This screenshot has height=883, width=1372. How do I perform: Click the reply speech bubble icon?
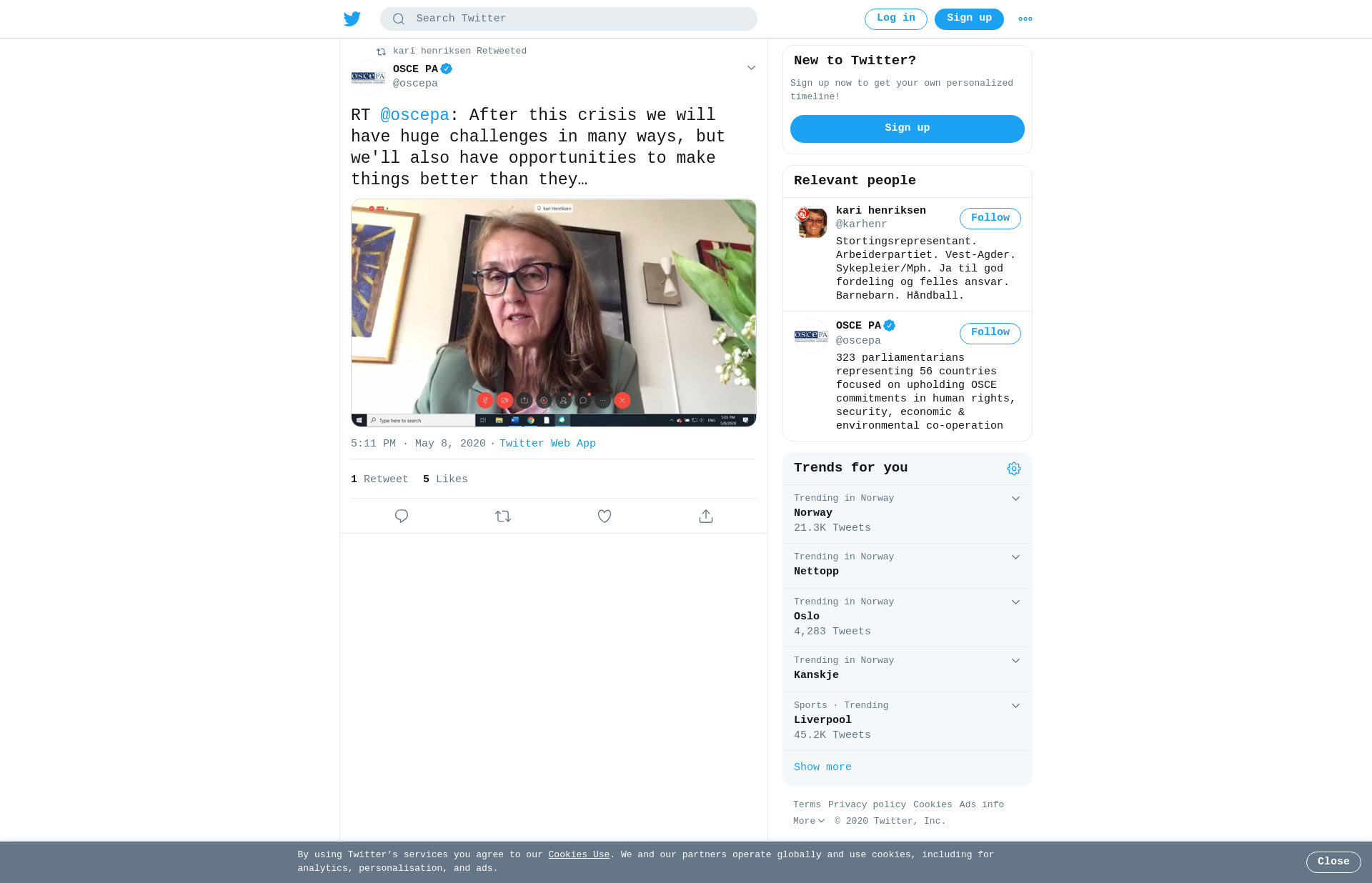coord(402,516)
